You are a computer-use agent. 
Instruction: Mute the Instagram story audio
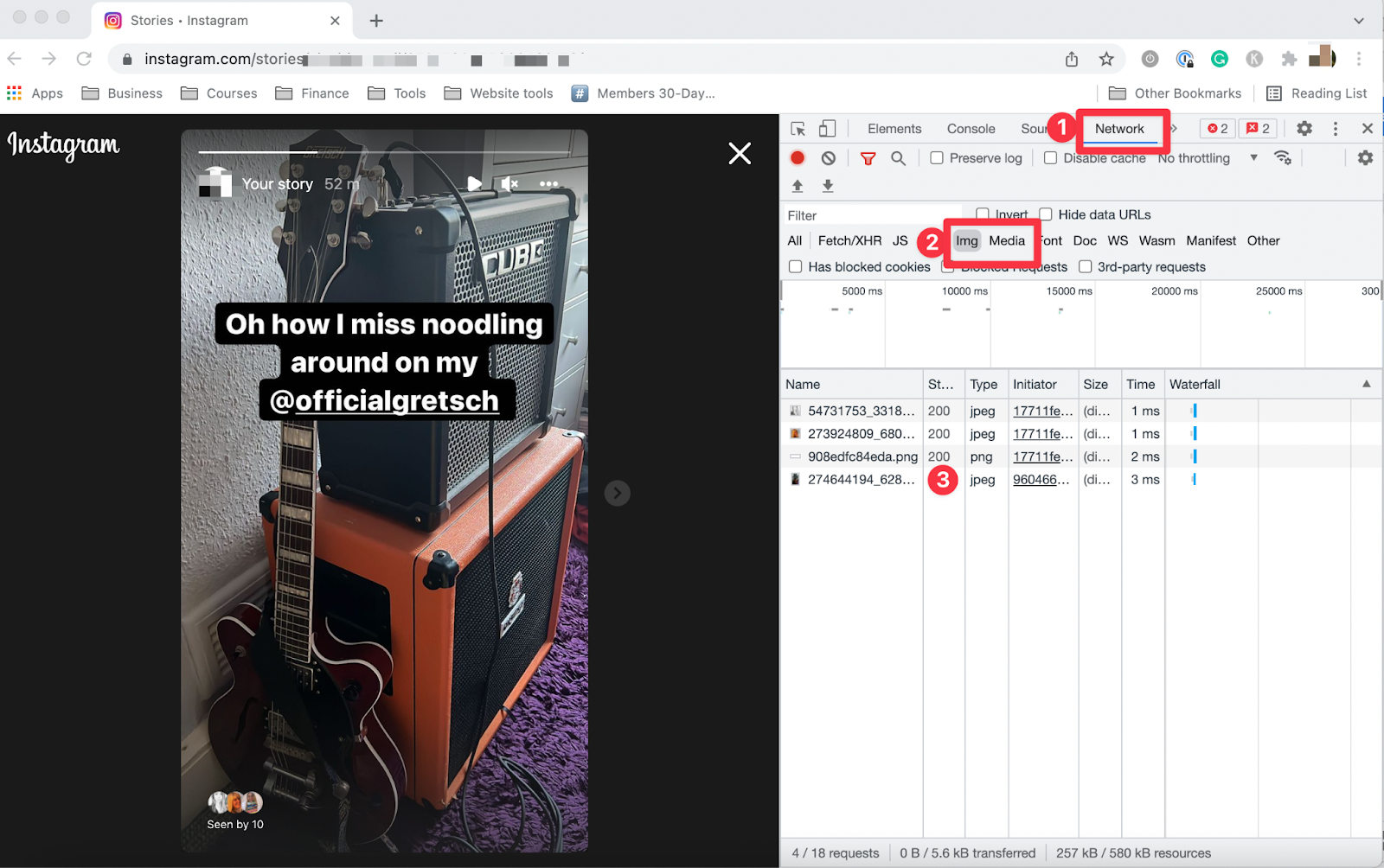click(509, 183)
